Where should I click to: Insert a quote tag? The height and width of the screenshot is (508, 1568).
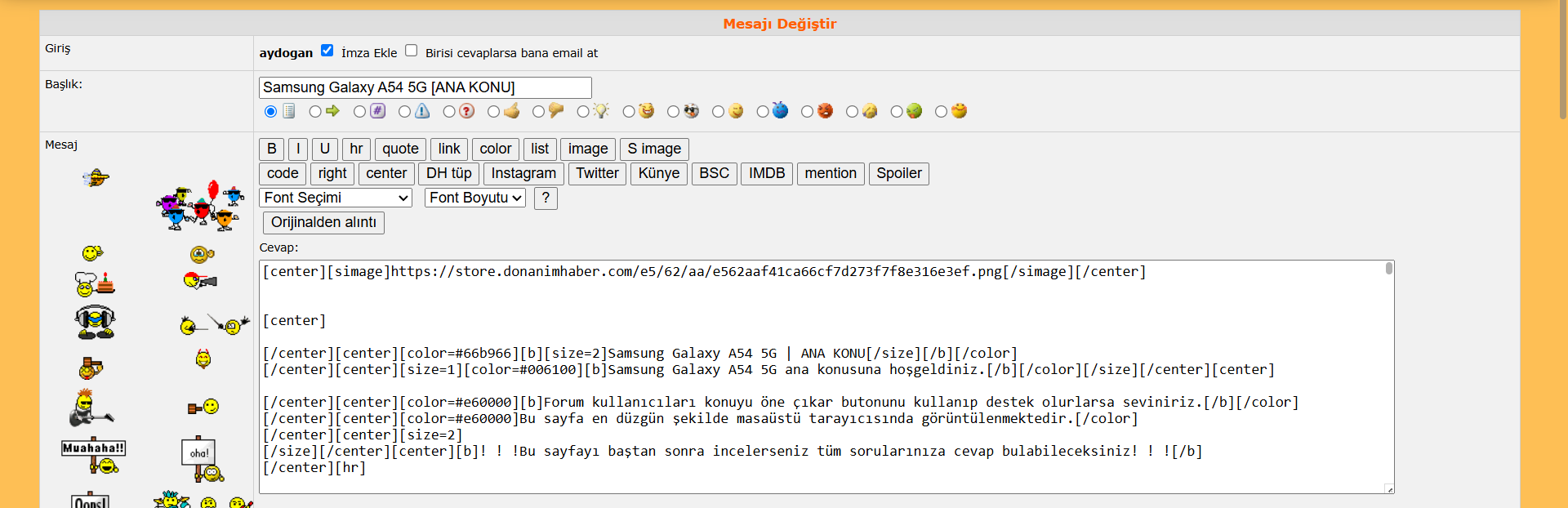[x=400, y=149]
